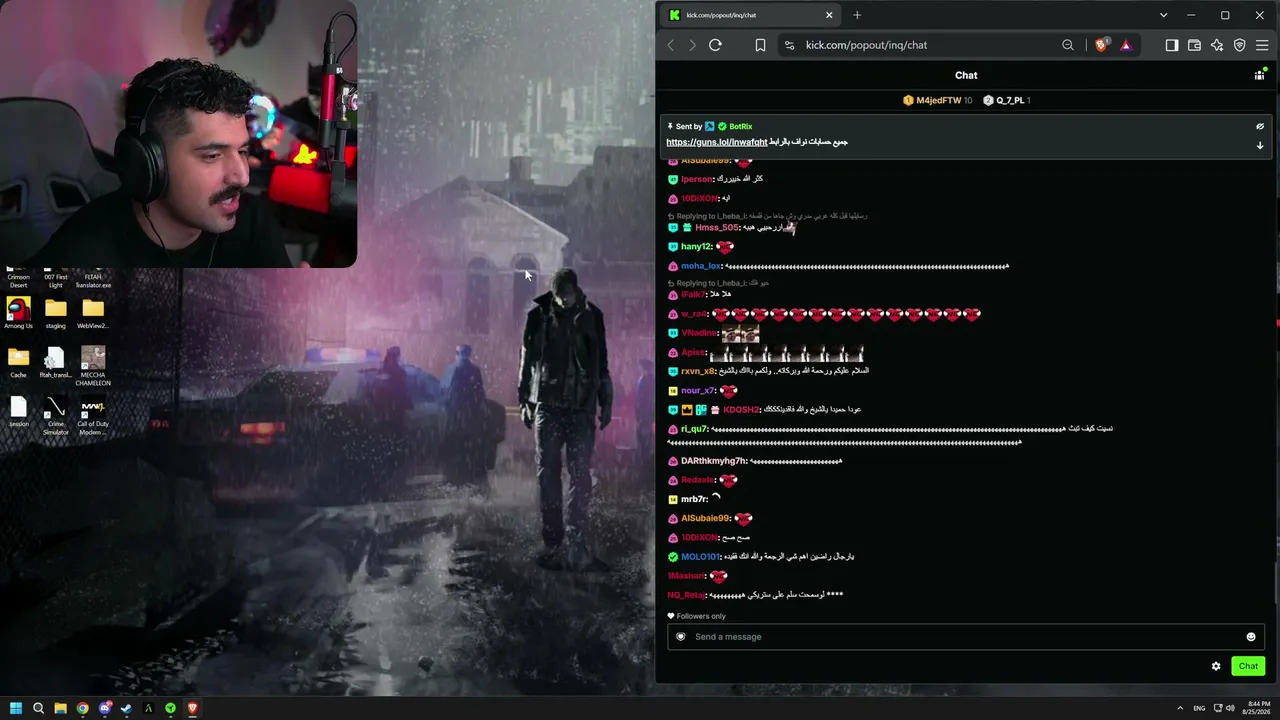This screenshot has height=720, width=1280.
Task: Click username MOLO101 in chat
Action: point(700,557)
